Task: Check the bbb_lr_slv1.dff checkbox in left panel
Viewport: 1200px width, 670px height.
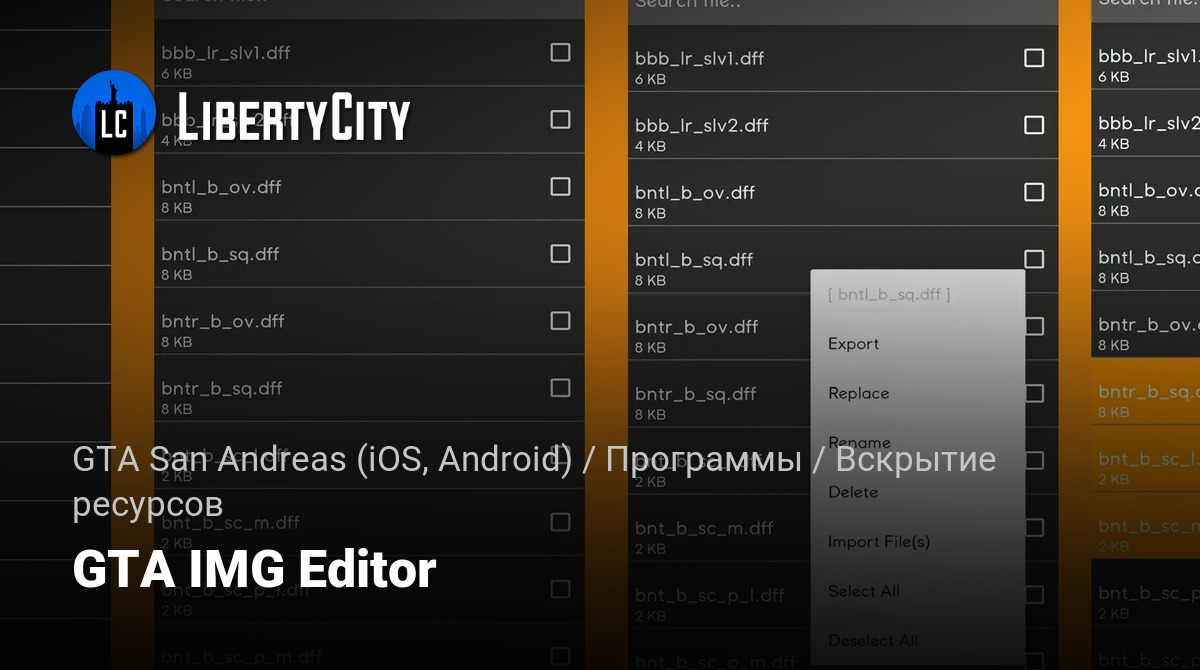Action: (561, 52)
